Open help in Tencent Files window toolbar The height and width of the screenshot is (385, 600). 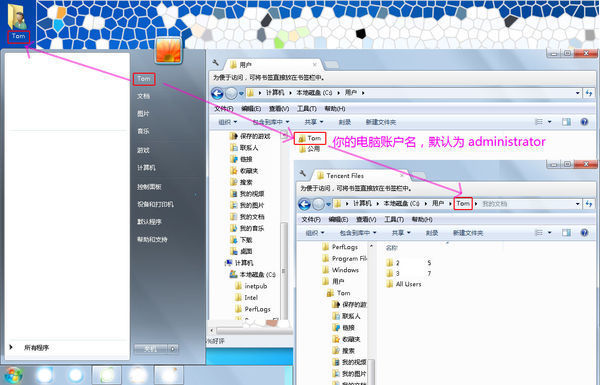pos(584,233)
